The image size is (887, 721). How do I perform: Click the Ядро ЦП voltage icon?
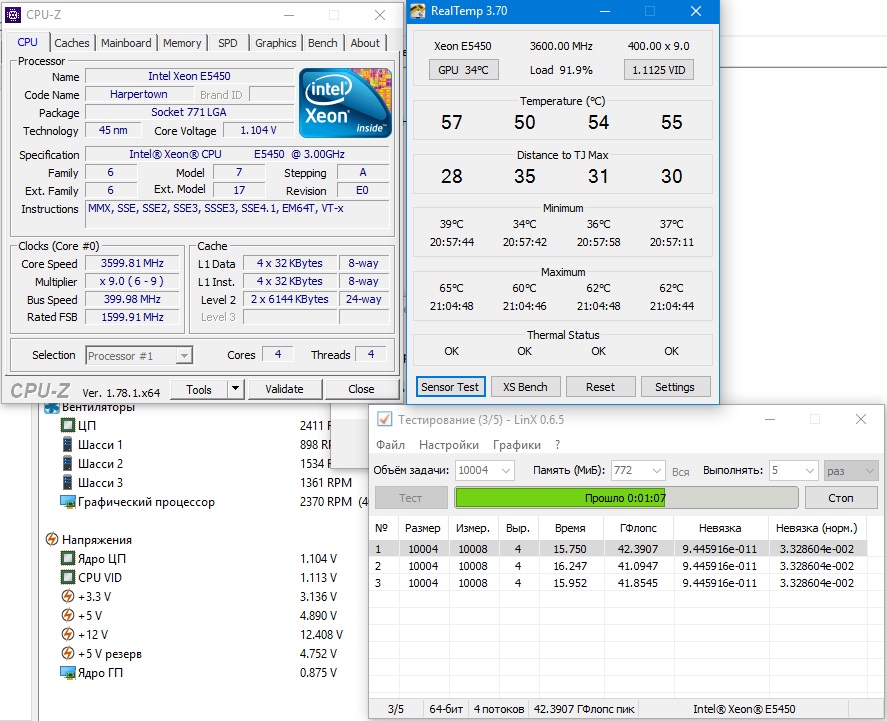coord(67,559)
